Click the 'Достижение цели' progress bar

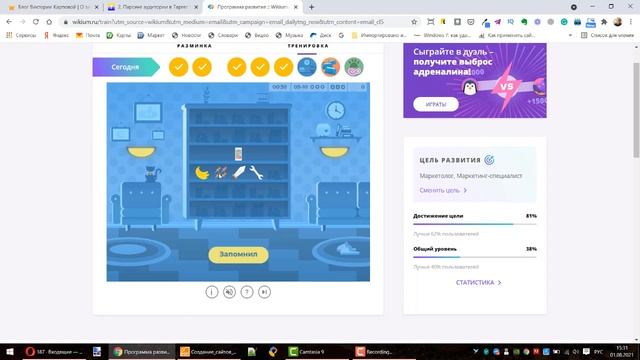pyautogui.click(x=475, y=224)
